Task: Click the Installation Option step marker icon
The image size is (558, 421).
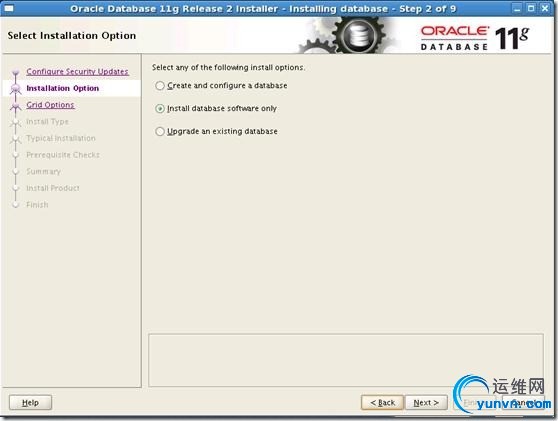Action: [15, 89]
